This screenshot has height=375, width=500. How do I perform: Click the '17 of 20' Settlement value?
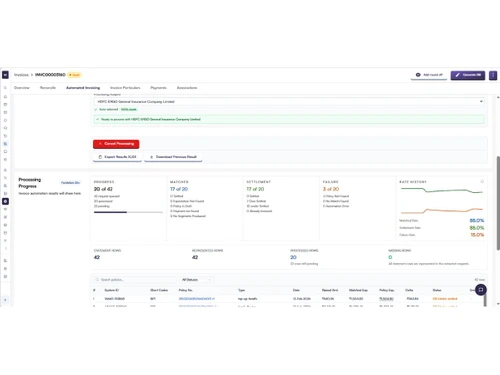[x=255, y=189]
